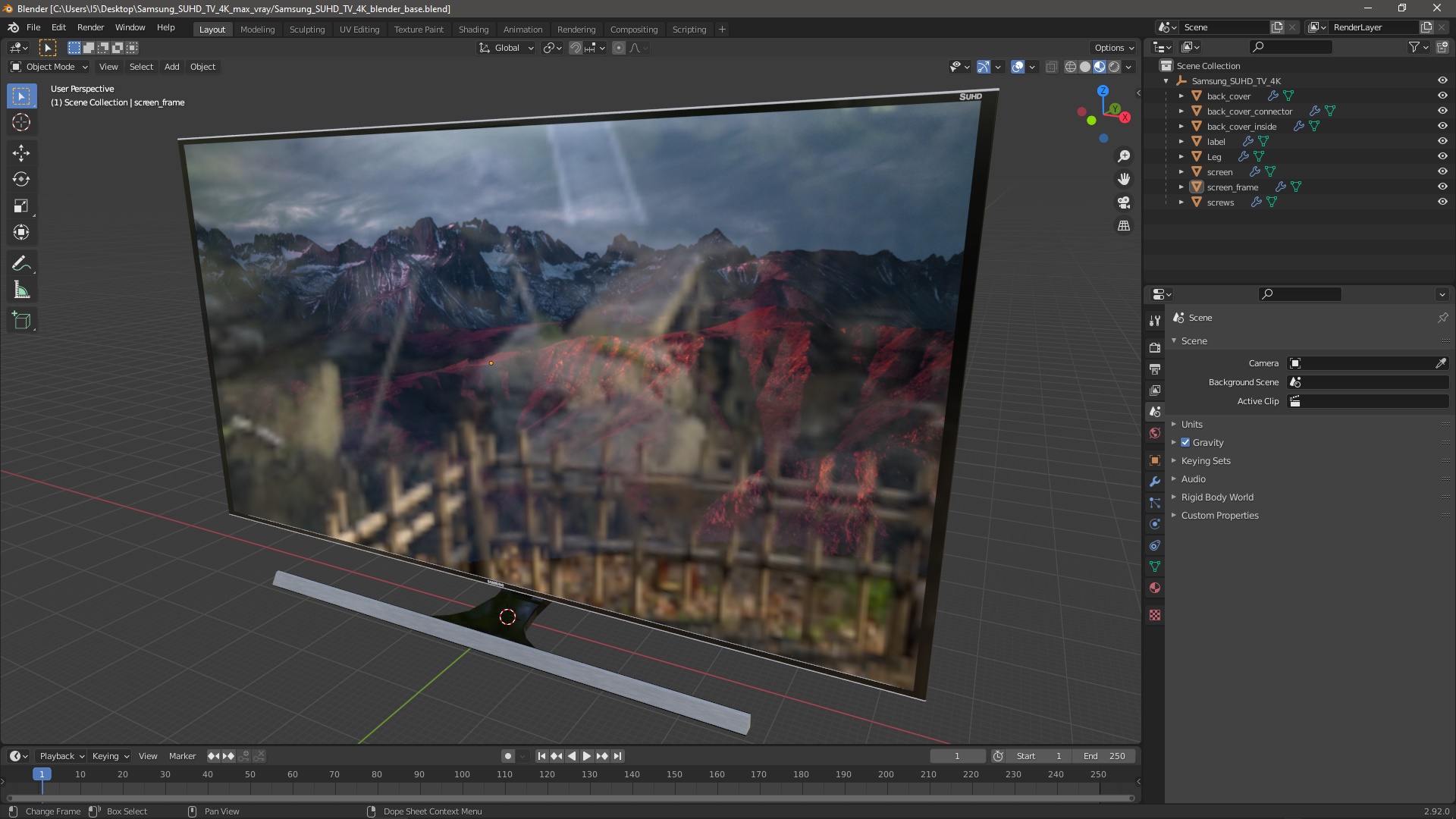Click the current frame marker at 1
1456x819 pixels.
[42, 774]
